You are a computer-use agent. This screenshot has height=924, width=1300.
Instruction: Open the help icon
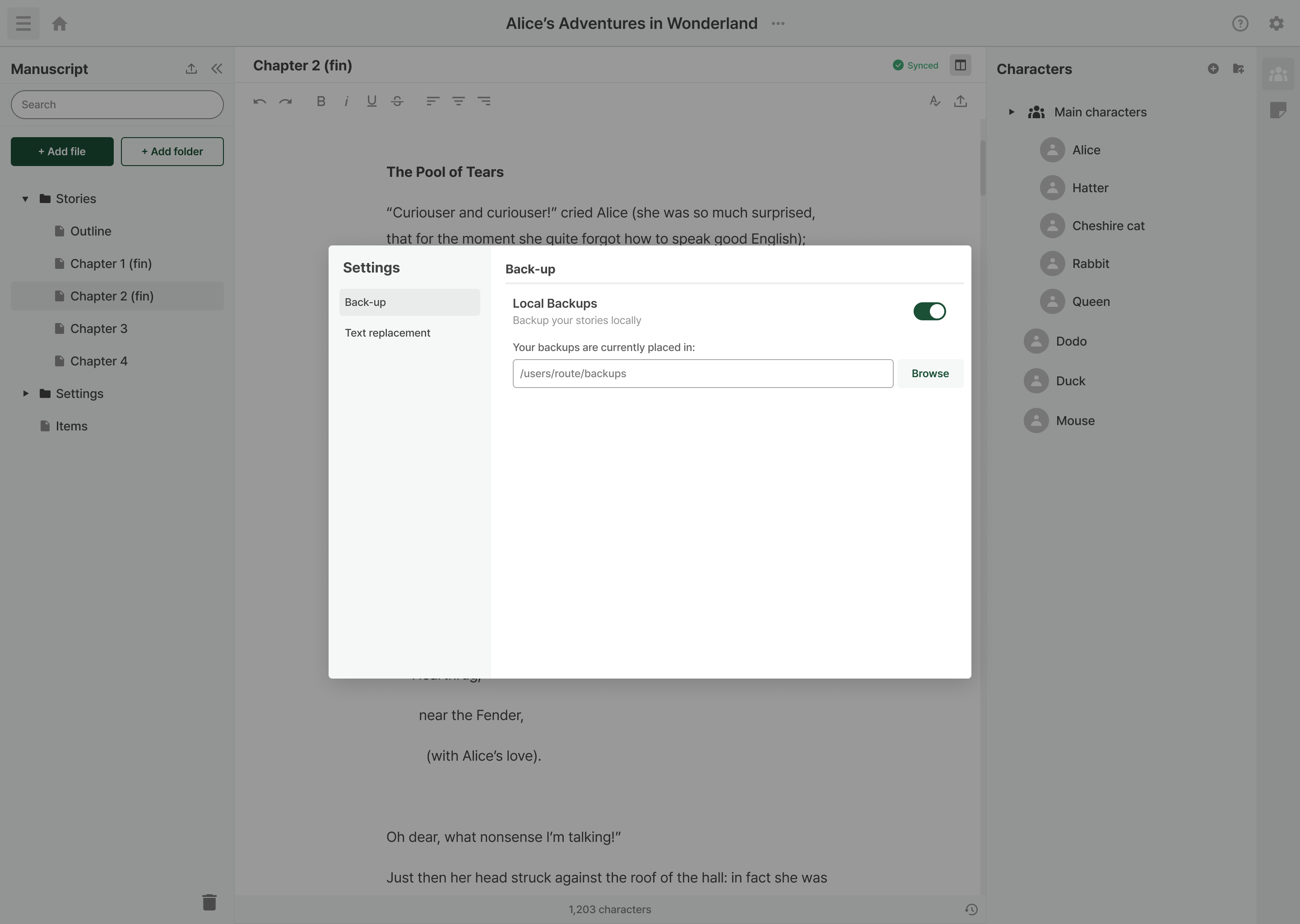[1240, 23]
